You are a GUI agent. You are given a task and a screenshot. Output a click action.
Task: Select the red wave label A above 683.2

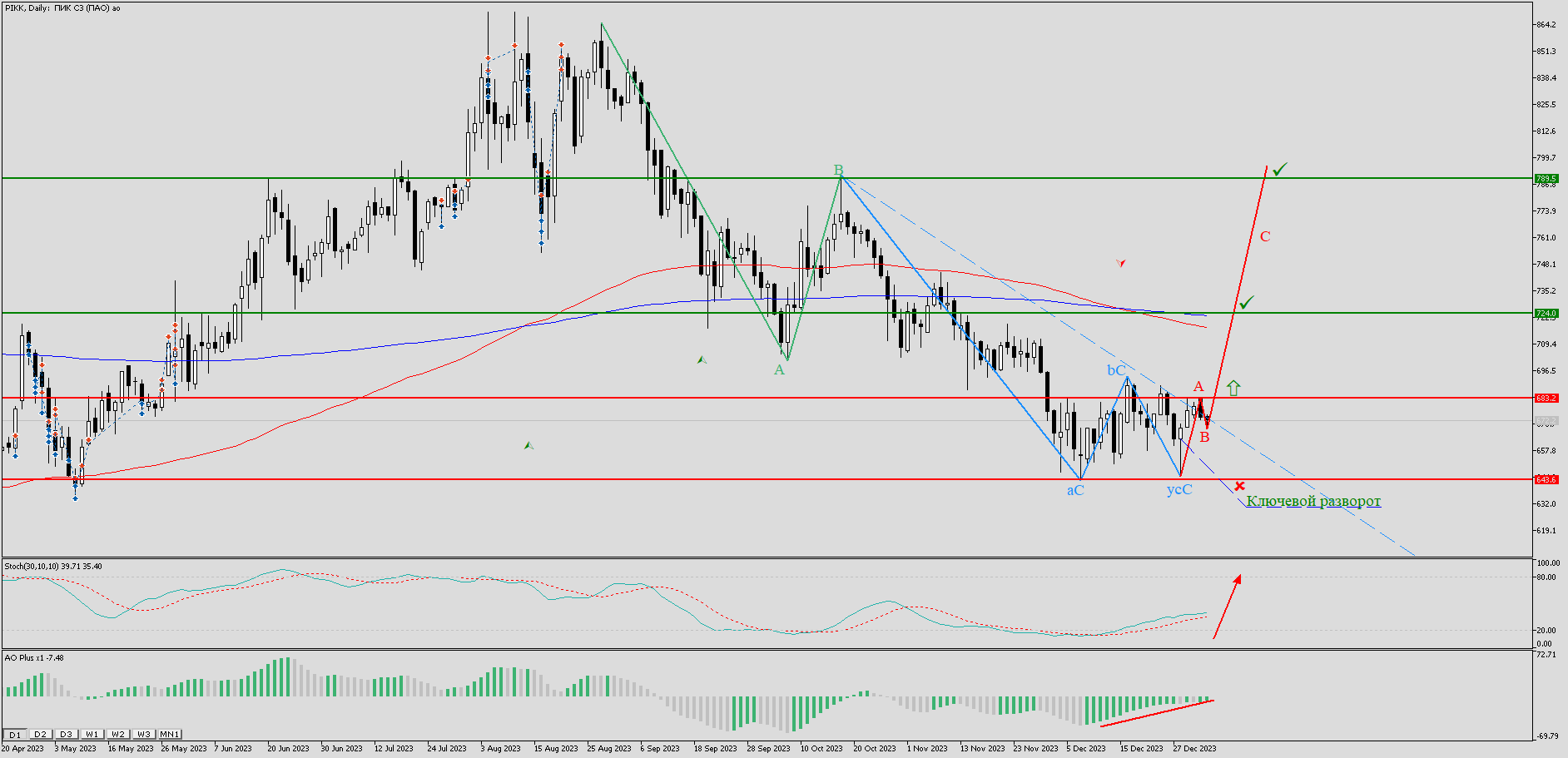(1198, 386)
